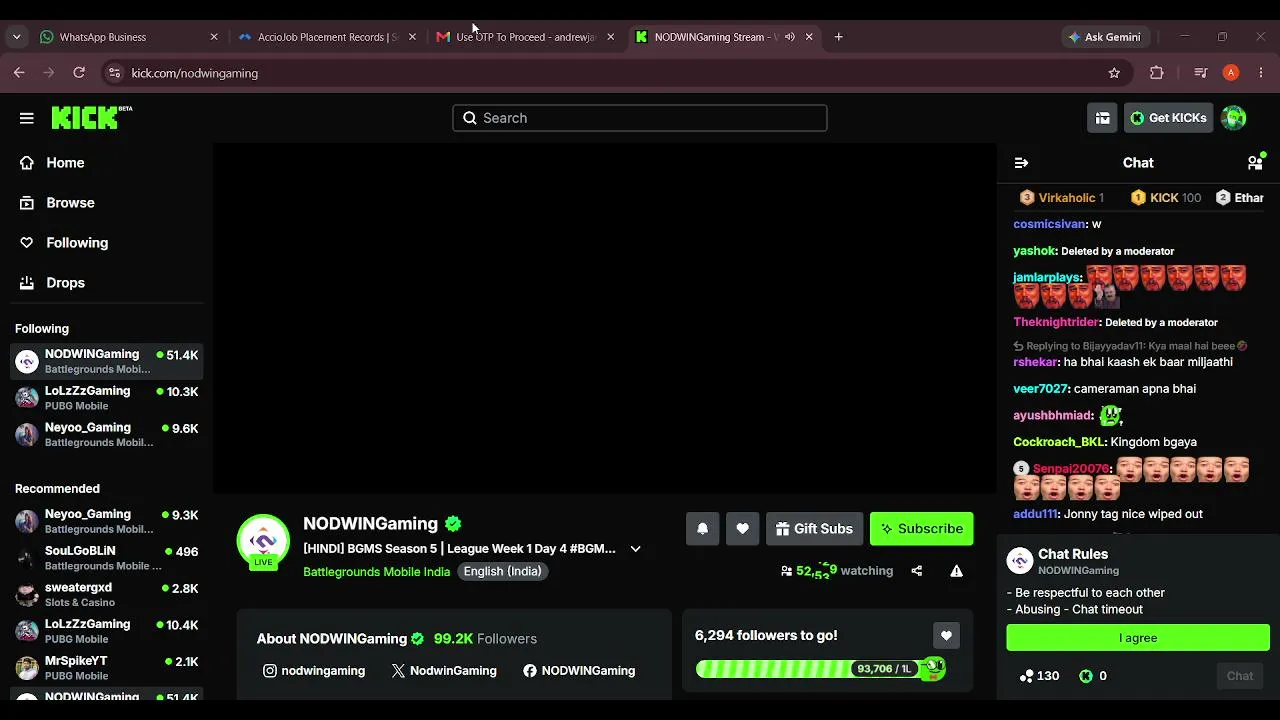Open browser extensions menu
1280x720 pixels.
tap(1157, 73)
